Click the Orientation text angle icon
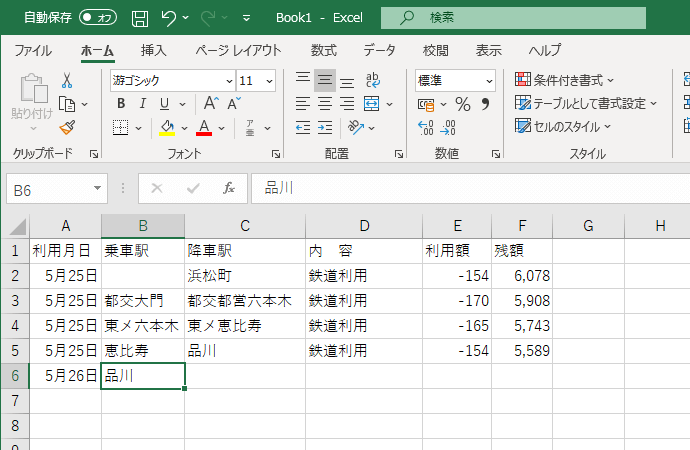Image resolution: width=690 pixels, height=450 pixels. pos(356,128)
